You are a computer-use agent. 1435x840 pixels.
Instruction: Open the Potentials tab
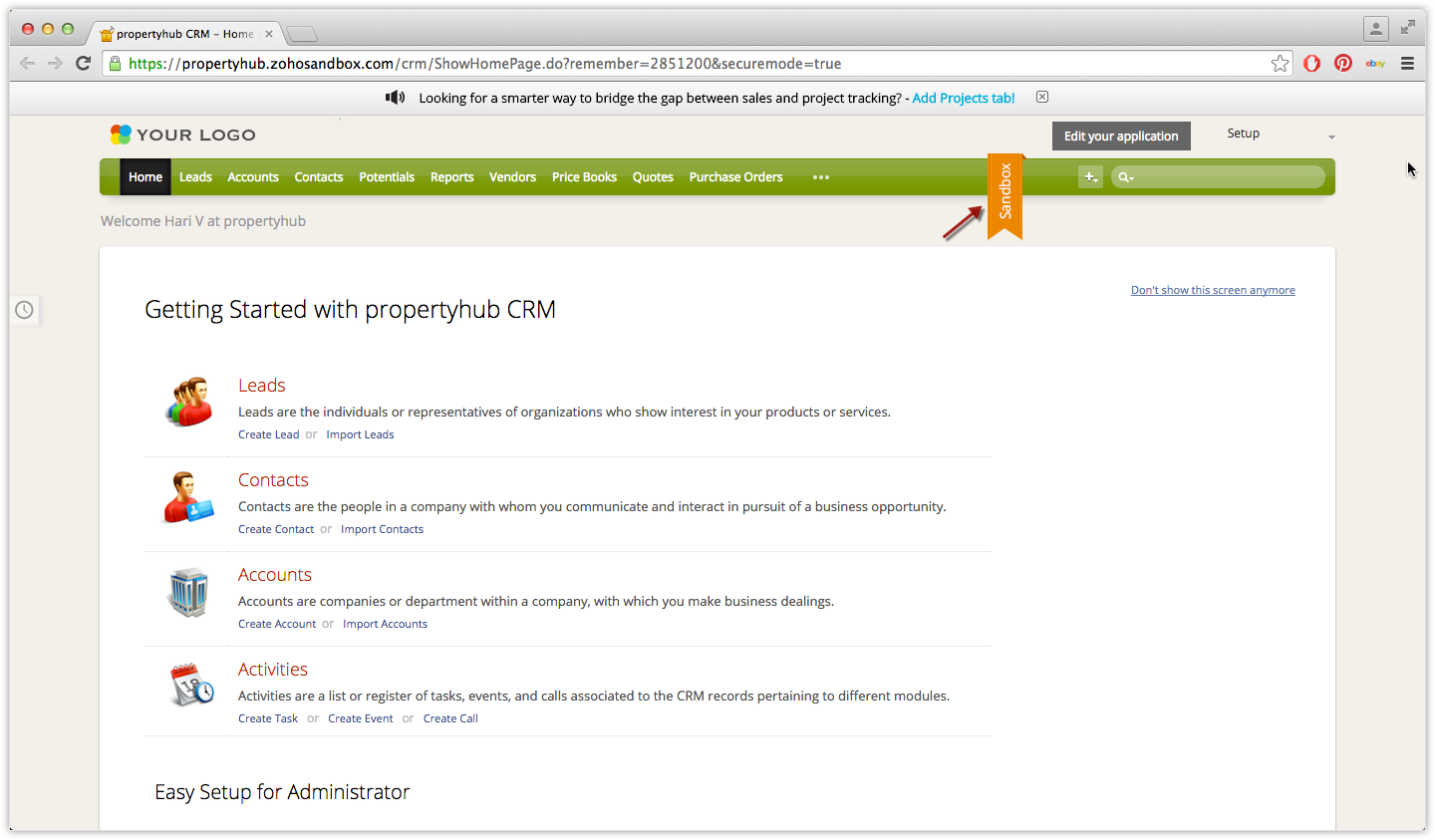(387, 177)
